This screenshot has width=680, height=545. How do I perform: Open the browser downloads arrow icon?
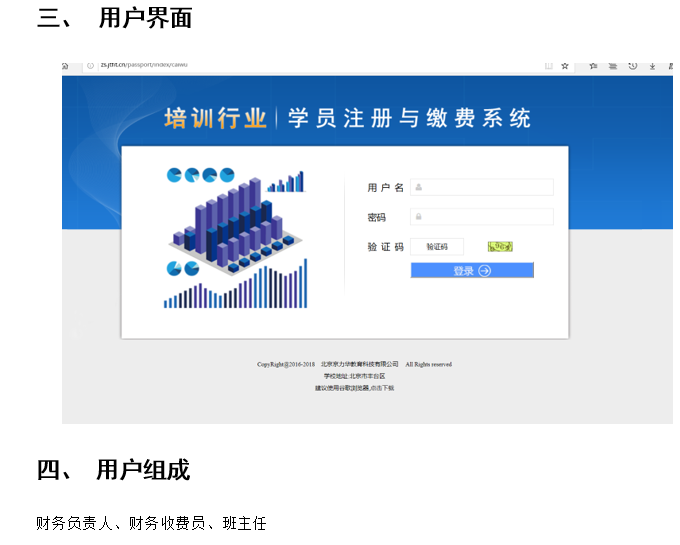click(652, 66)
